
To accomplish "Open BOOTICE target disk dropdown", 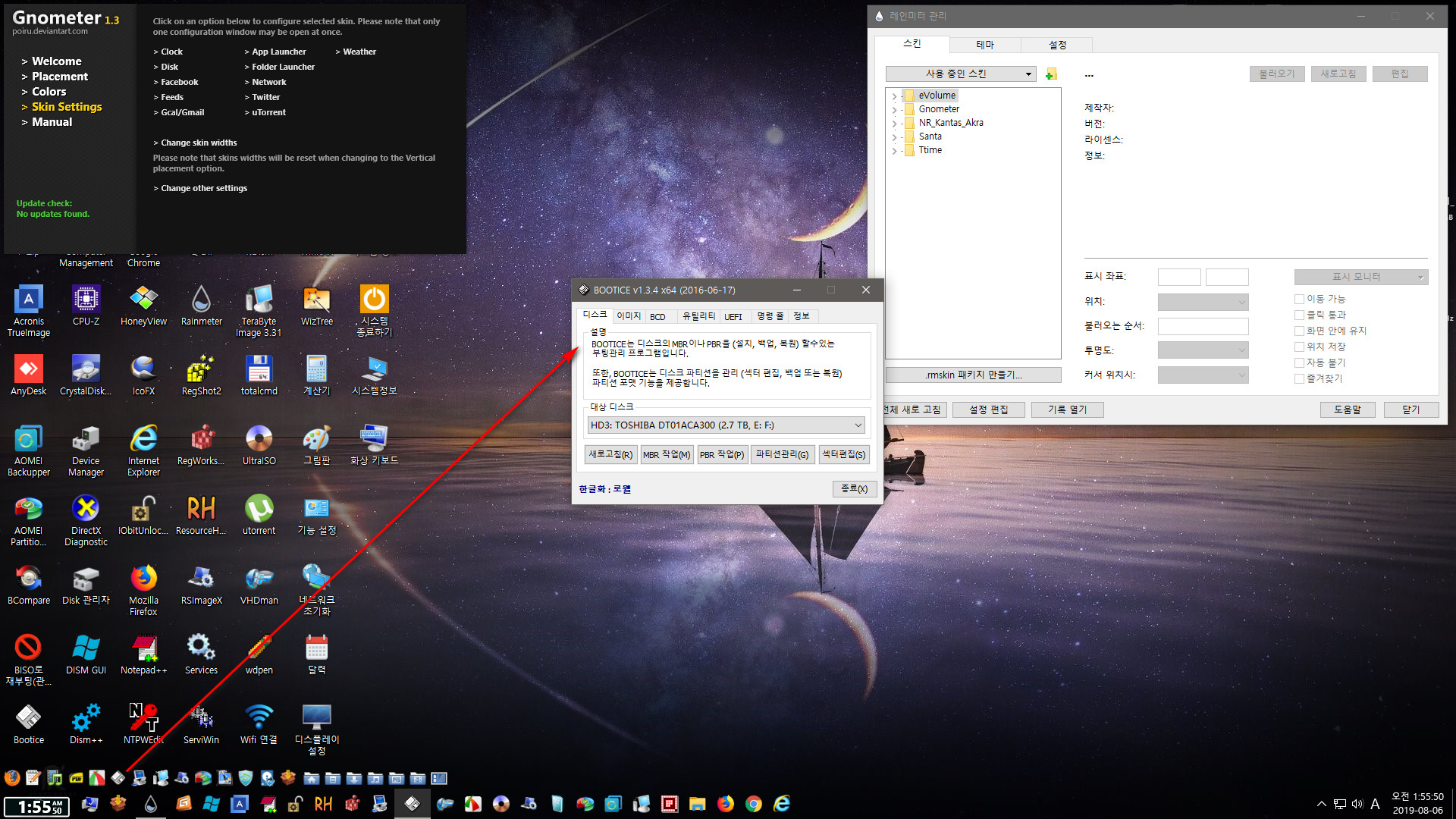I will [726, 425].
